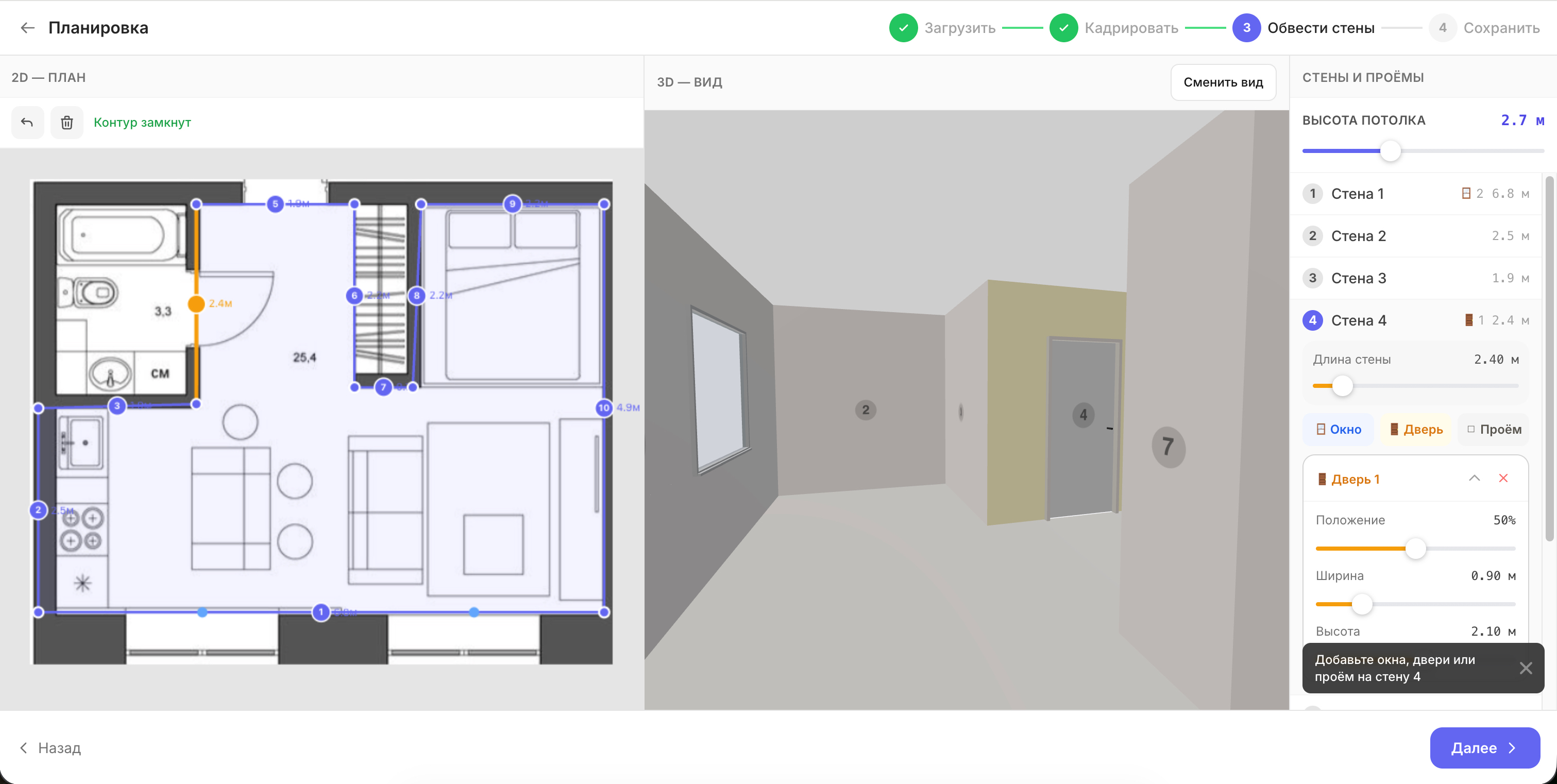Collapse the Дверь 1 settings panel
This screenshot has height=784, width=1557.
pyautogui.click(x=1474, y=478)
